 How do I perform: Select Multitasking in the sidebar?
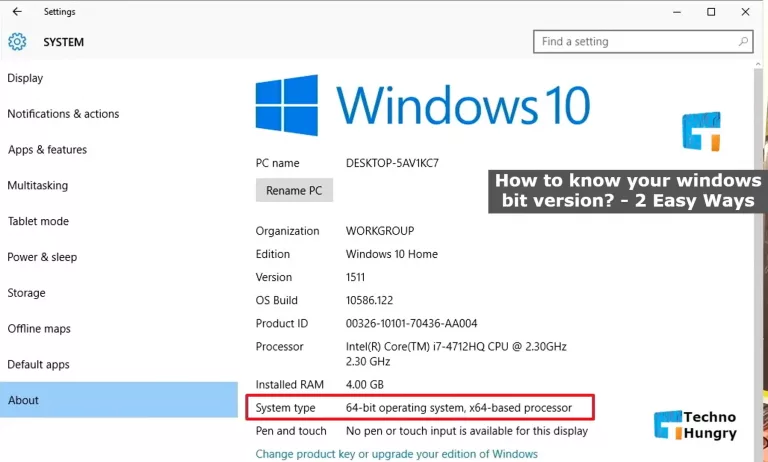pos(38,186)
